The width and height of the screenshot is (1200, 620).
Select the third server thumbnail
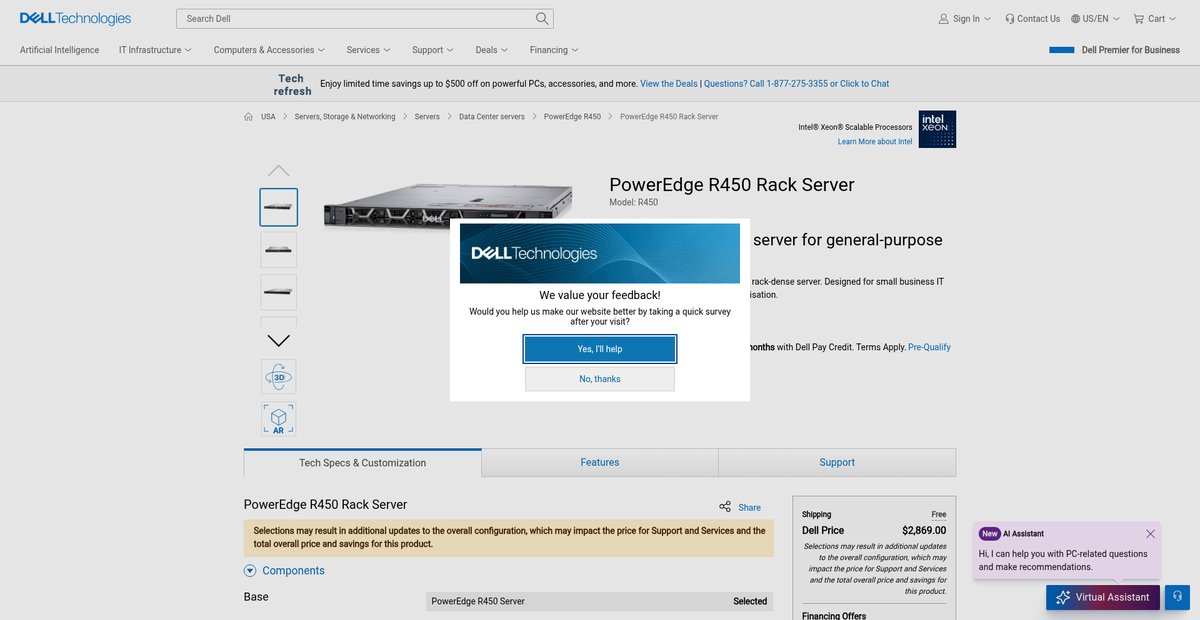[x=279, y=292]
